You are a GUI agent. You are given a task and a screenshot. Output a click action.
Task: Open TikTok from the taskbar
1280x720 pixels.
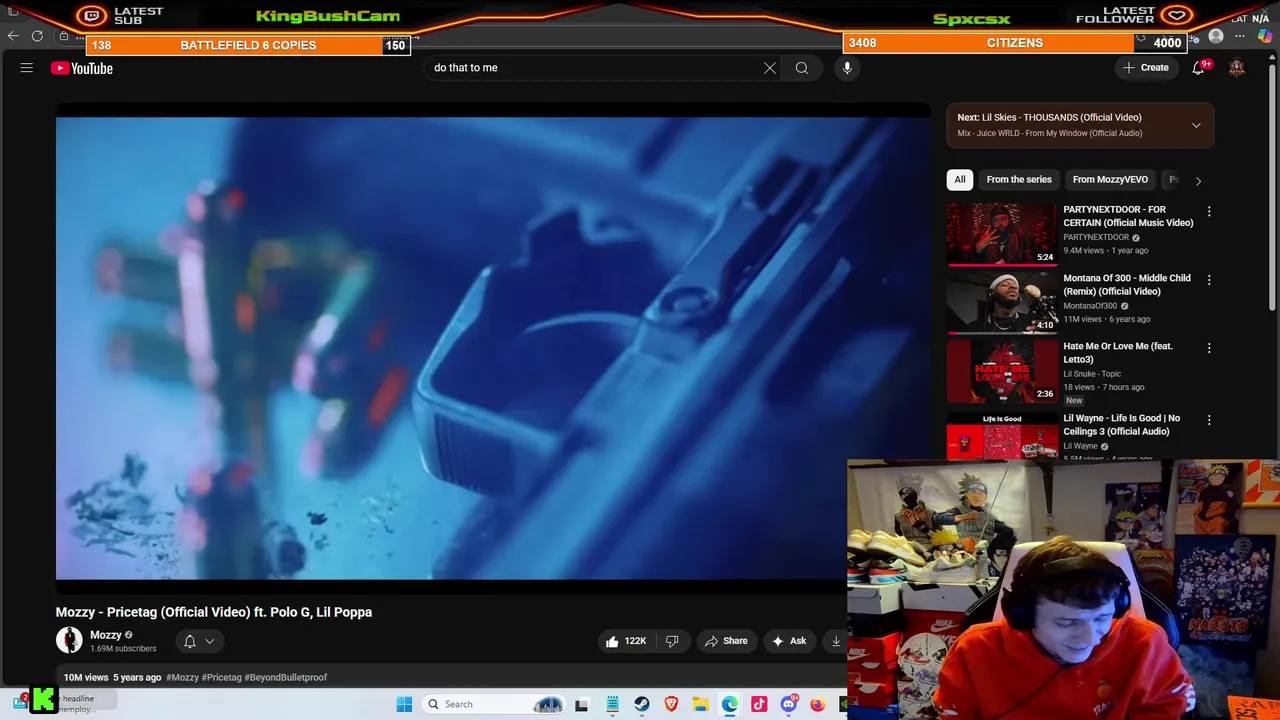(x=759, y=704)
